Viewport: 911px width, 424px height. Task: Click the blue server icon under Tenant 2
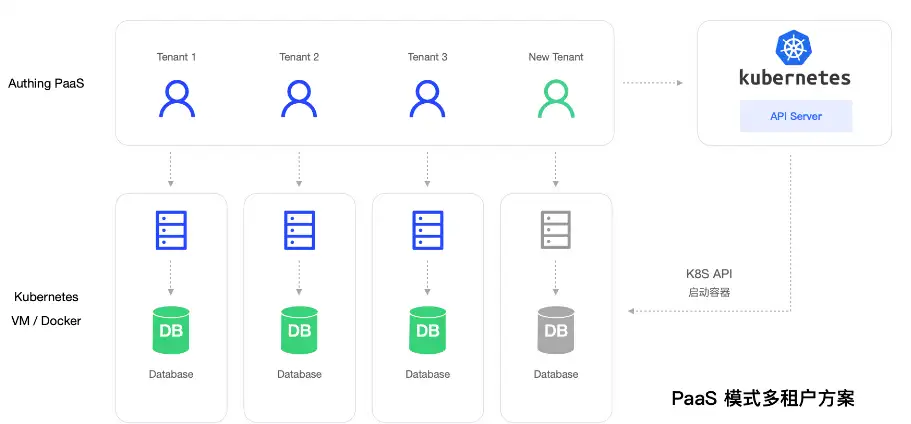click(299, 231)
